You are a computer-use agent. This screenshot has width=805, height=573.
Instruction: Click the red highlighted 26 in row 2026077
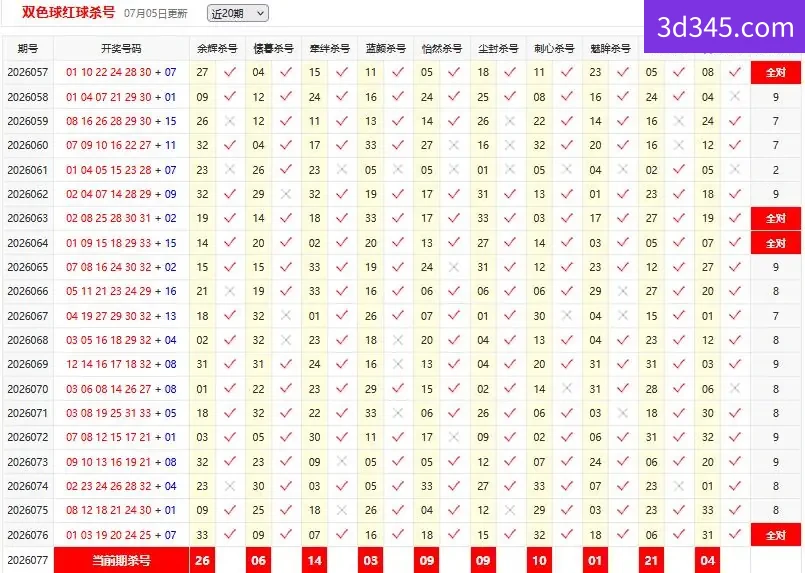coord(202,560)
